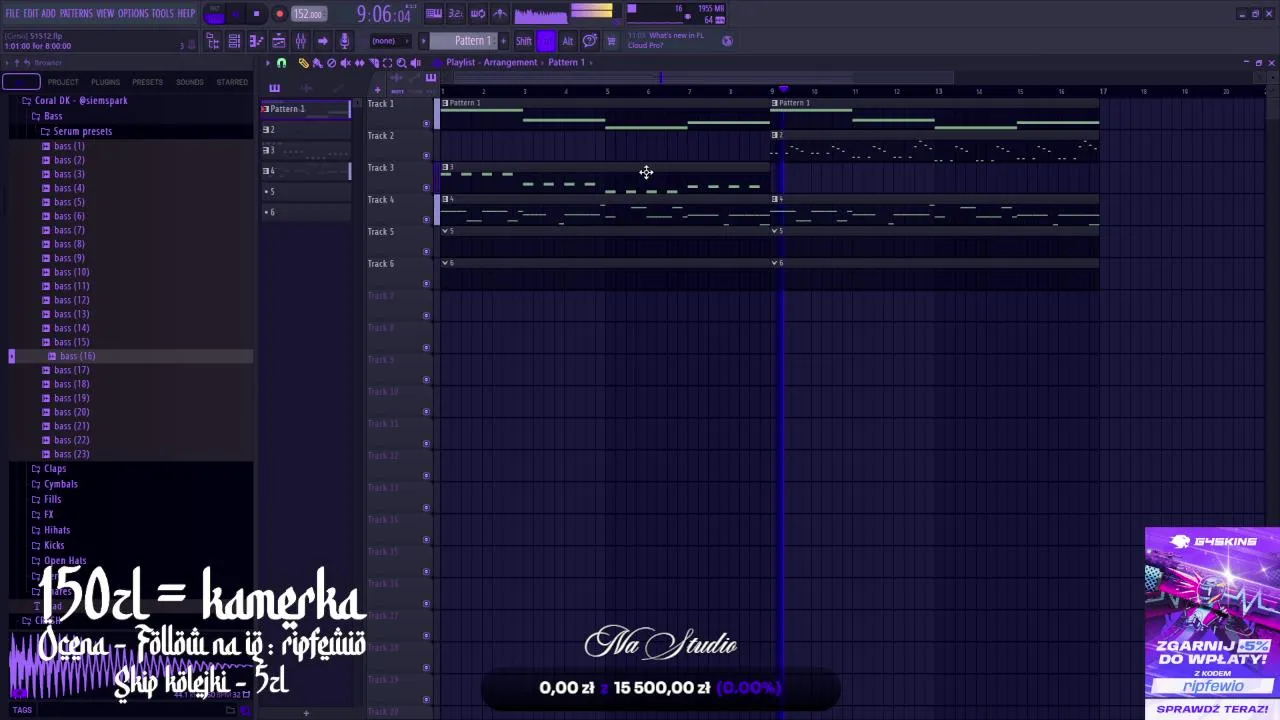The height and width of the screenshot is (720, 1280).
Task: Select the bass (16) preset
Action: (x=77, y=356)
